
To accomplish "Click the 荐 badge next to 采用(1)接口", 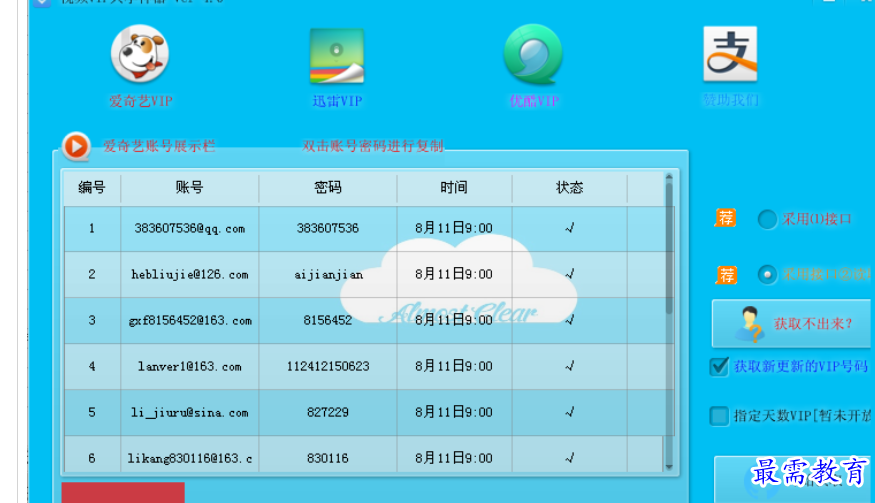I will coord(725,218).
